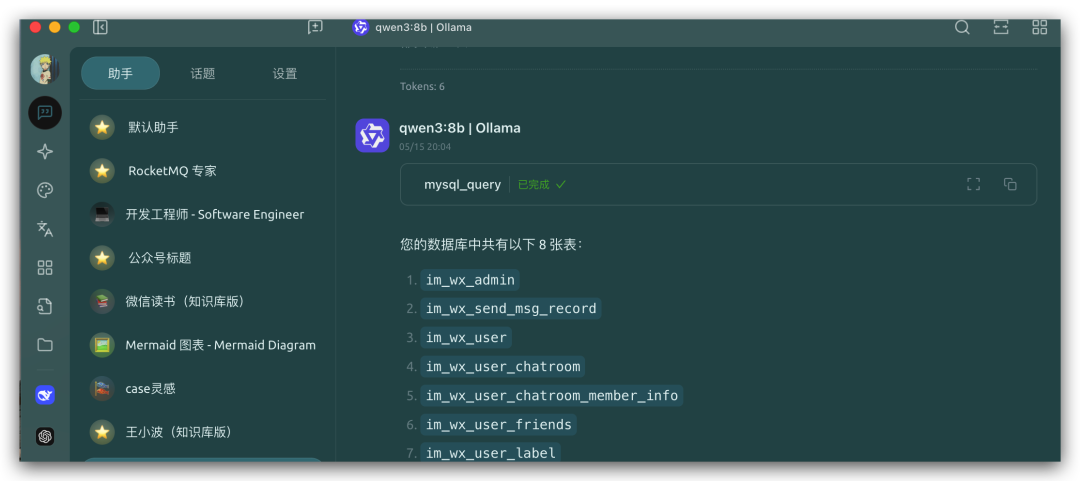Copy the mysql_query tool result
The image size is (1080, 481).
(x=1010, y=184)
